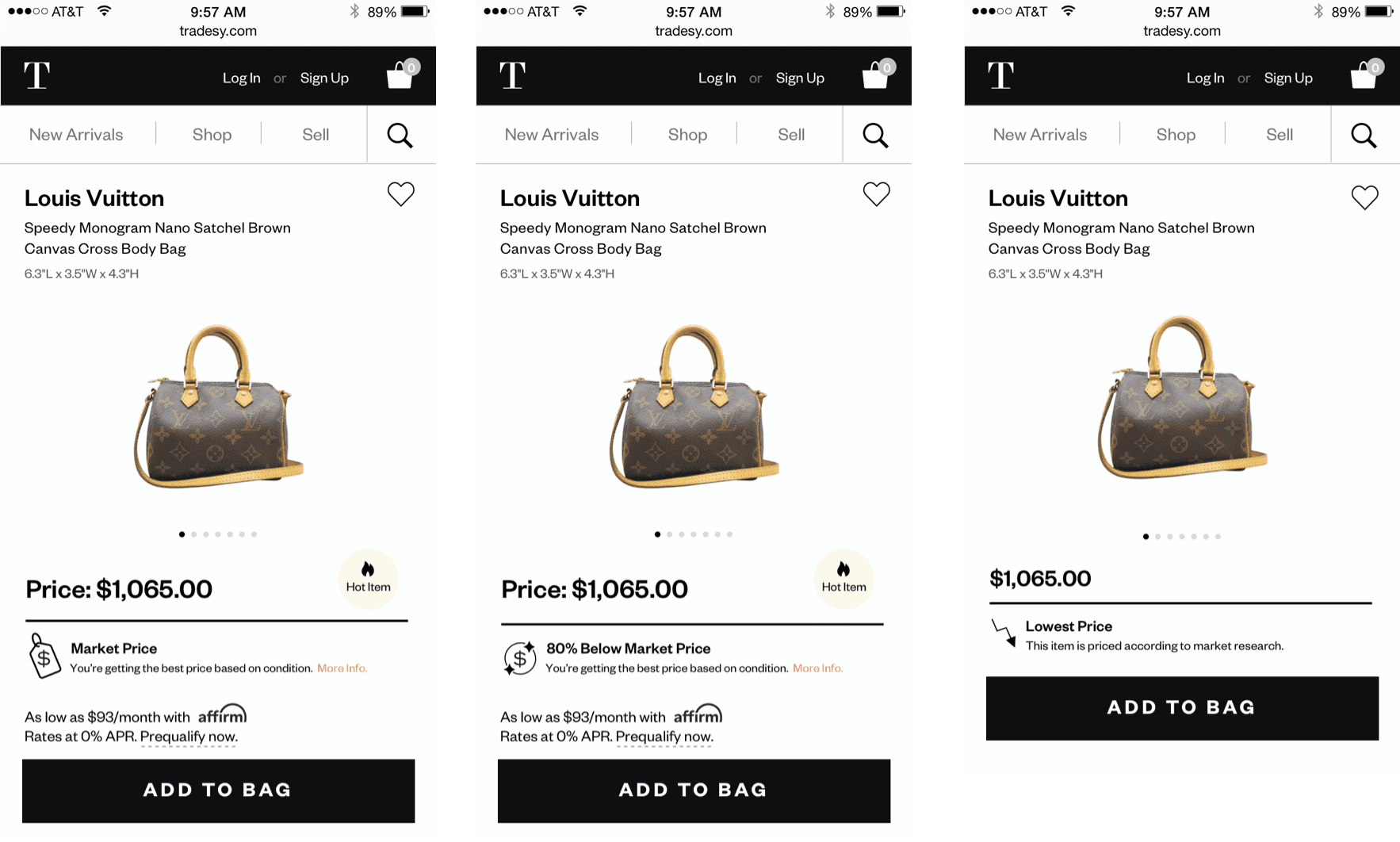
Task: Click the Market Price tag icon in the left screen
Action: 44,656
